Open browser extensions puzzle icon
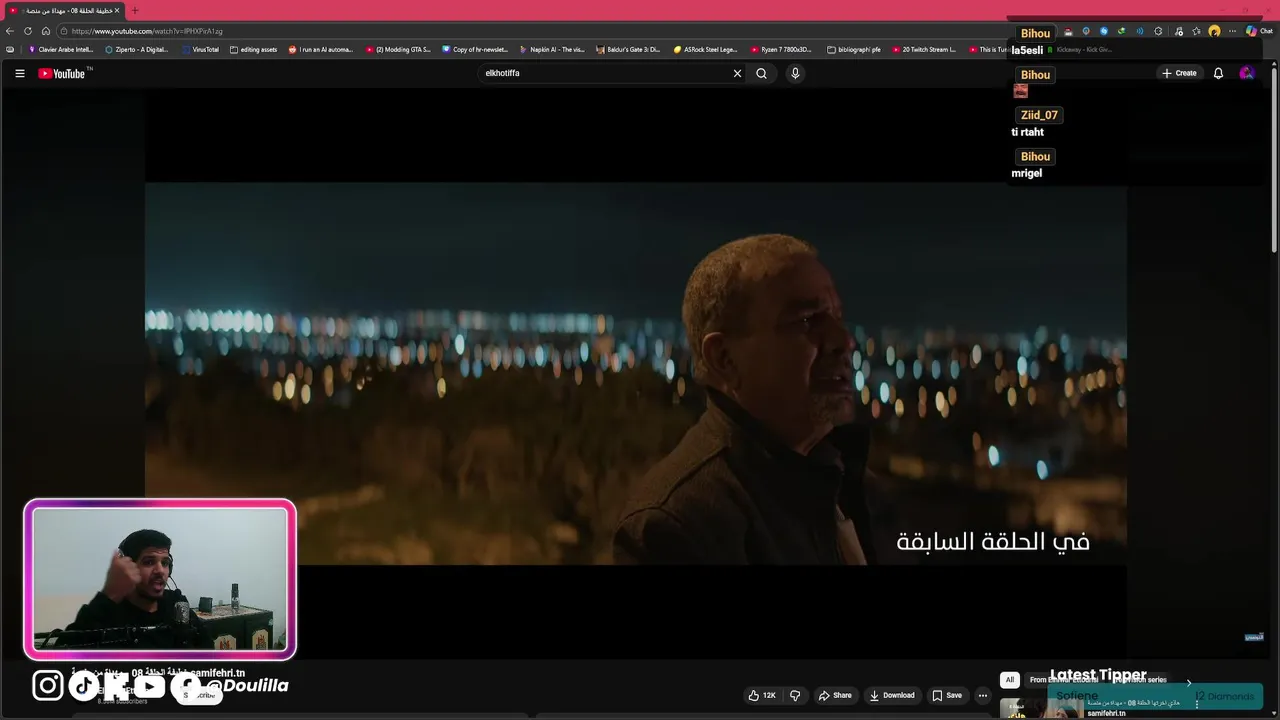1280x720 pixels. tap(1158, 31)
